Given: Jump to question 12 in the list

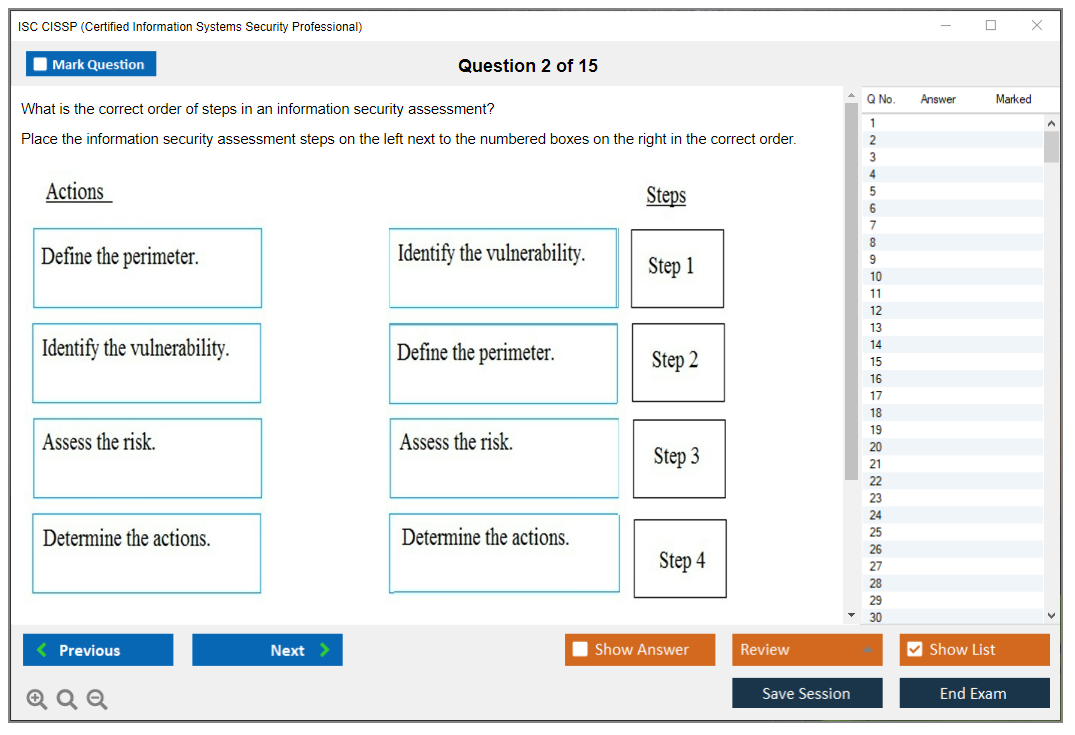Looking at the screenshot, I should [x=876, y=310].
